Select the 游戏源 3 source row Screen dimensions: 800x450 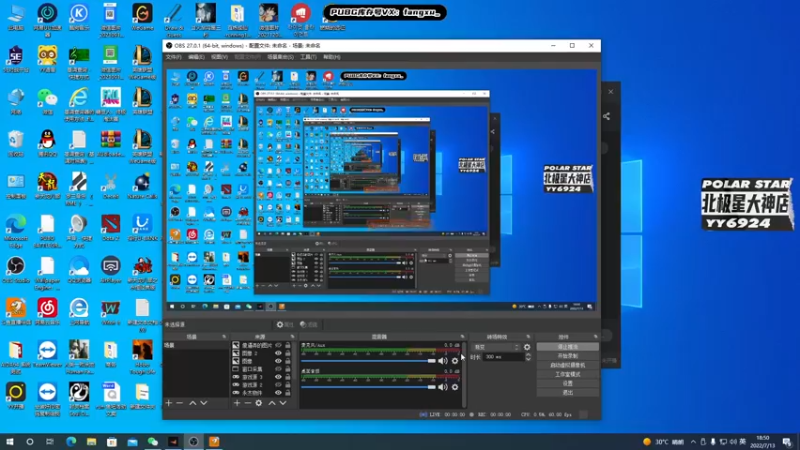pyautogui.click(x=262, y=377)
